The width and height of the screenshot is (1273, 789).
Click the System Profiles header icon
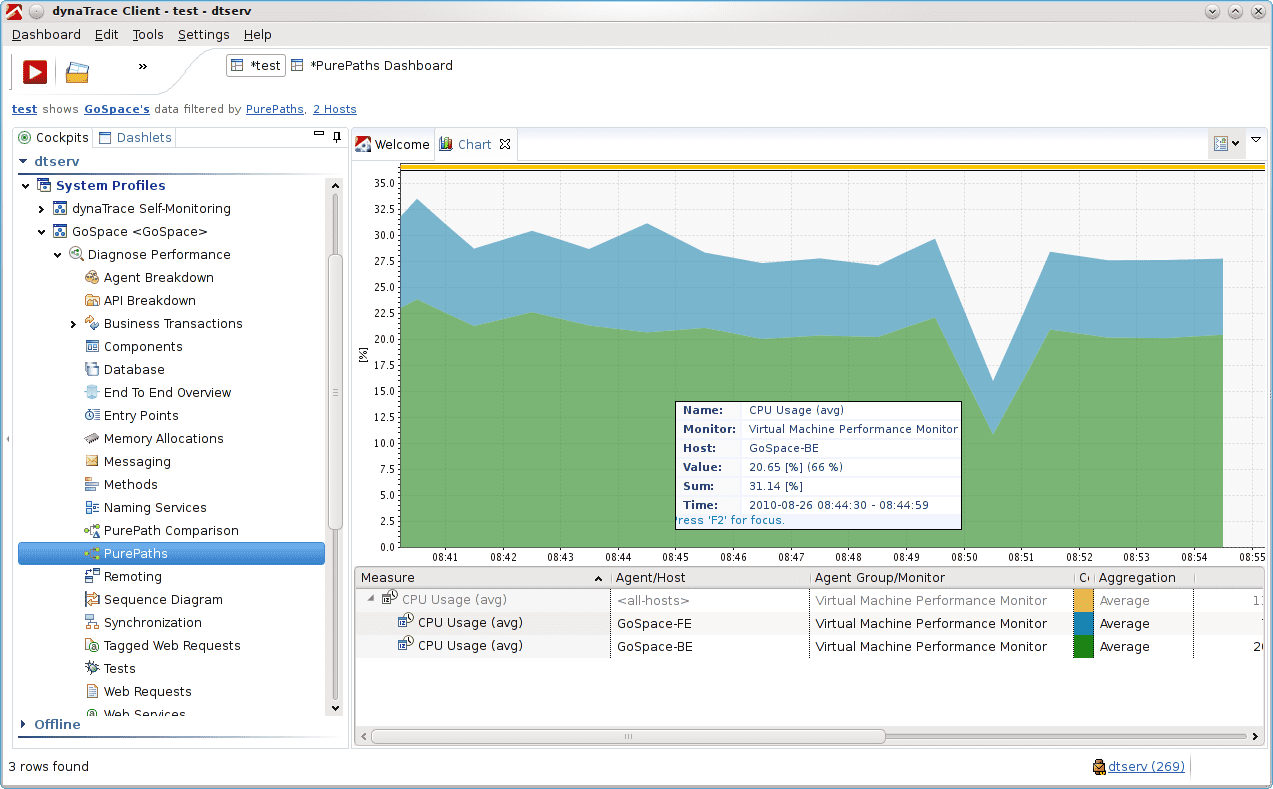pyautogui.click(x=44, y=185)
